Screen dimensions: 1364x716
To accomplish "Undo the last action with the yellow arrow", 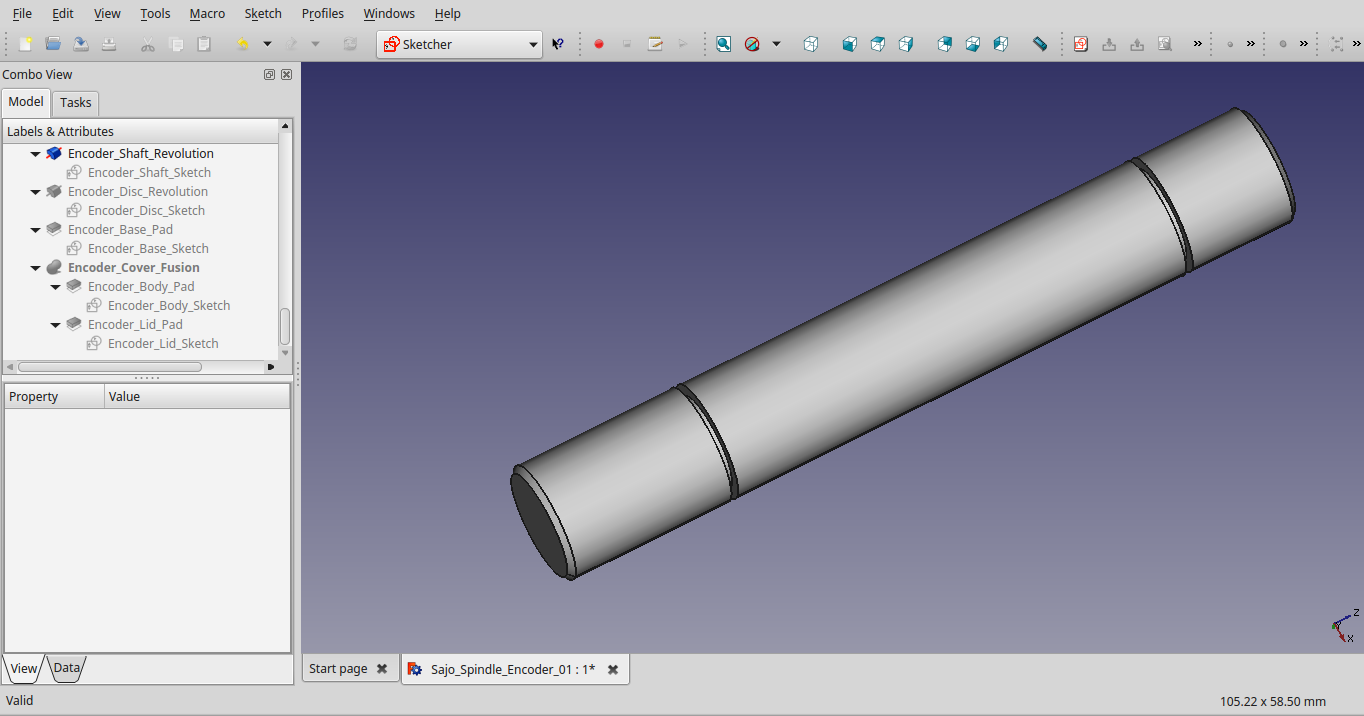I will coord(243,44).
